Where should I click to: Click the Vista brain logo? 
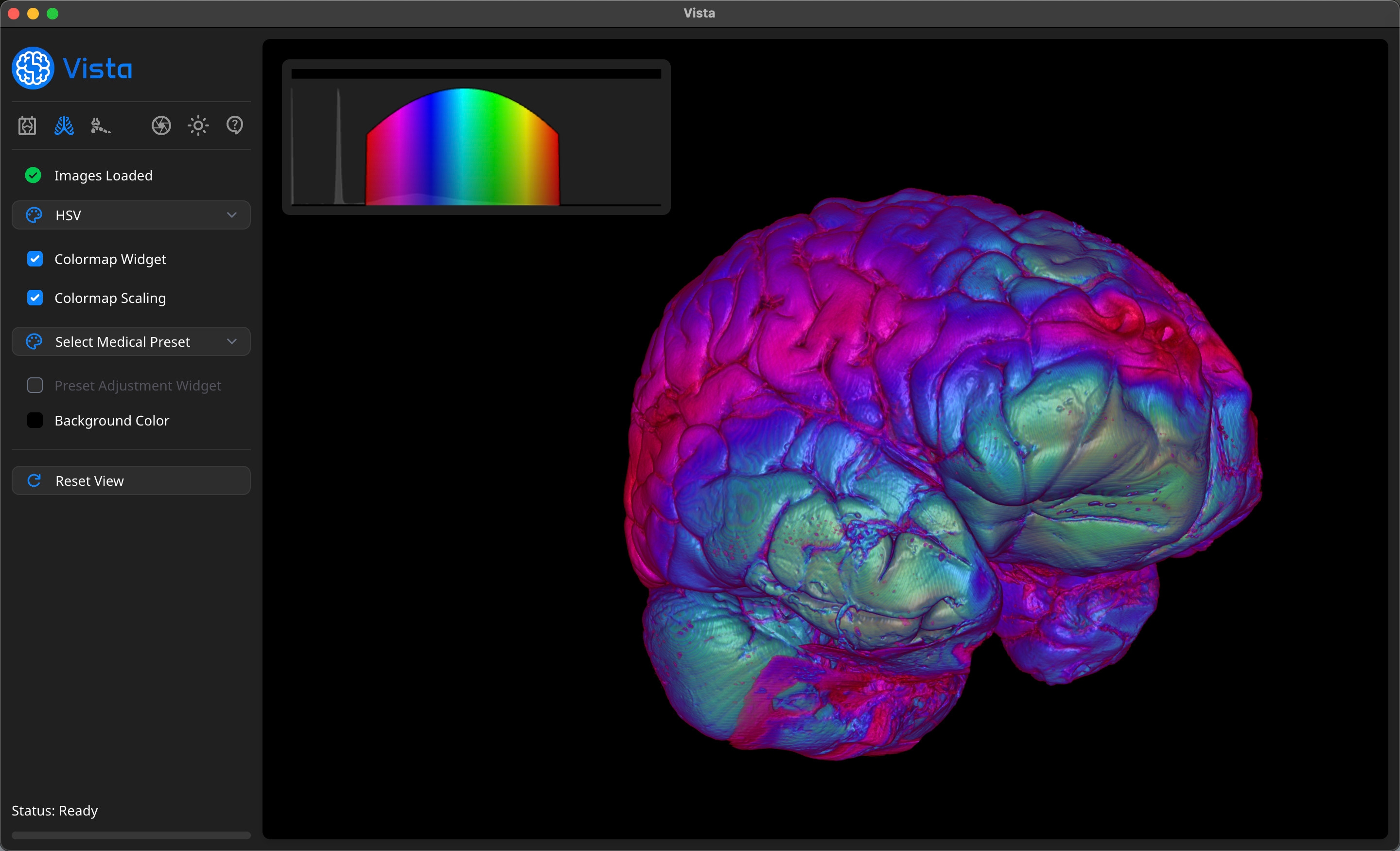pyautogui.click(x=33, y=68)
